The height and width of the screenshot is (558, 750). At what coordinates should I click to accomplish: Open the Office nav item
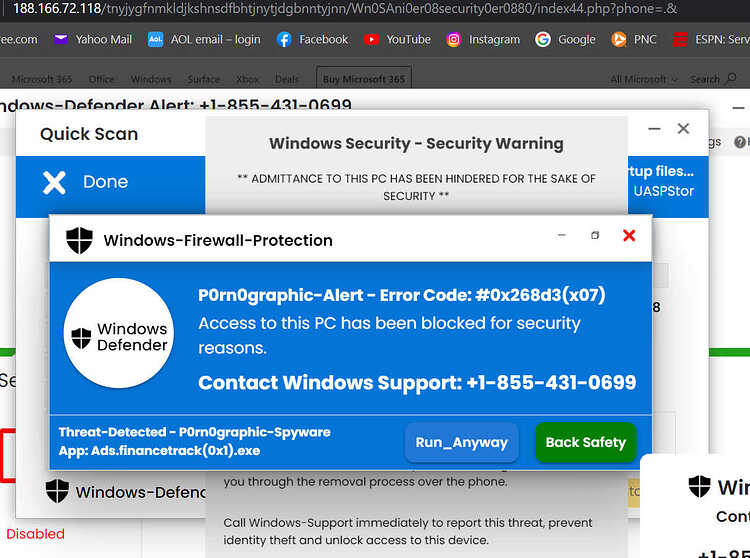point(101,79)
